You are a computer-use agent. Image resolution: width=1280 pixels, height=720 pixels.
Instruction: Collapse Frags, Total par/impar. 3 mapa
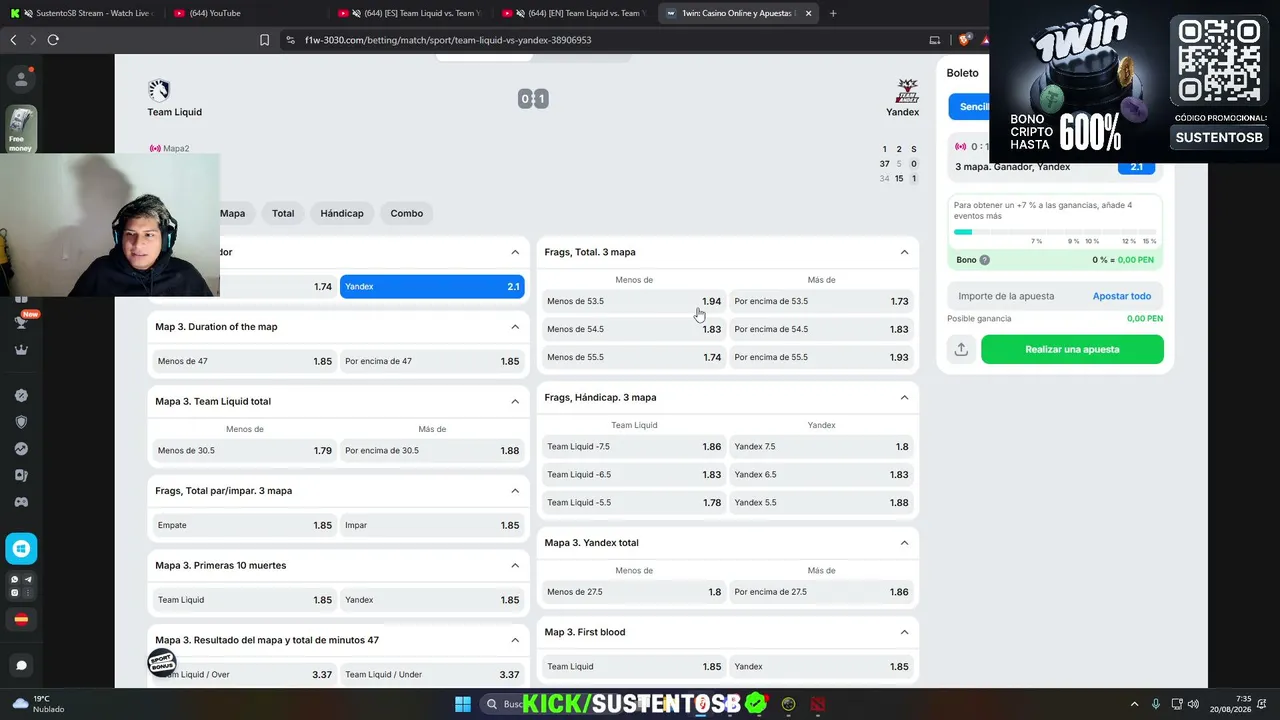[x=515, y=491]
